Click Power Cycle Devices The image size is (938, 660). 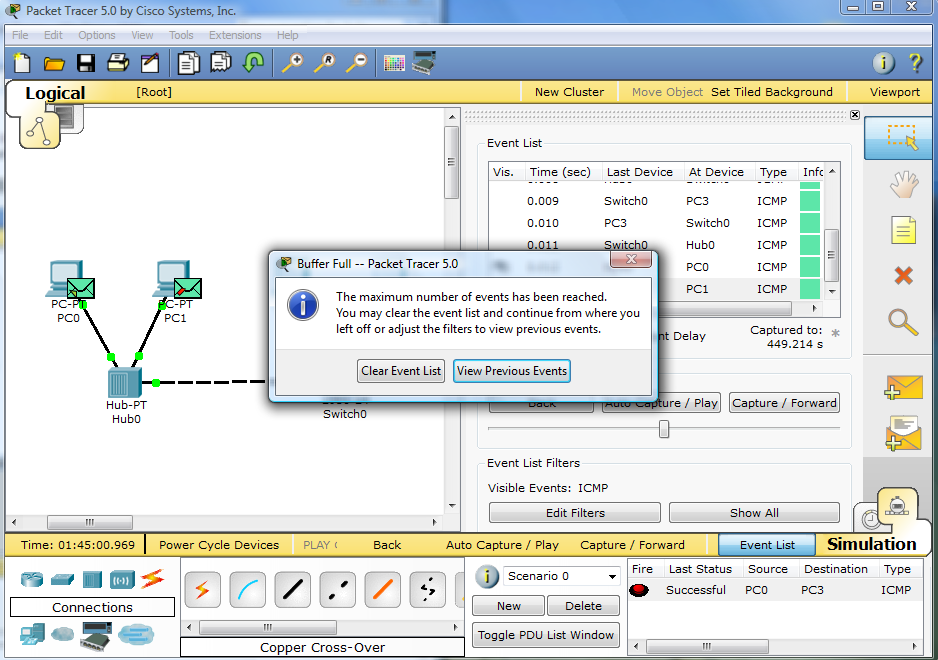(219, 545)
